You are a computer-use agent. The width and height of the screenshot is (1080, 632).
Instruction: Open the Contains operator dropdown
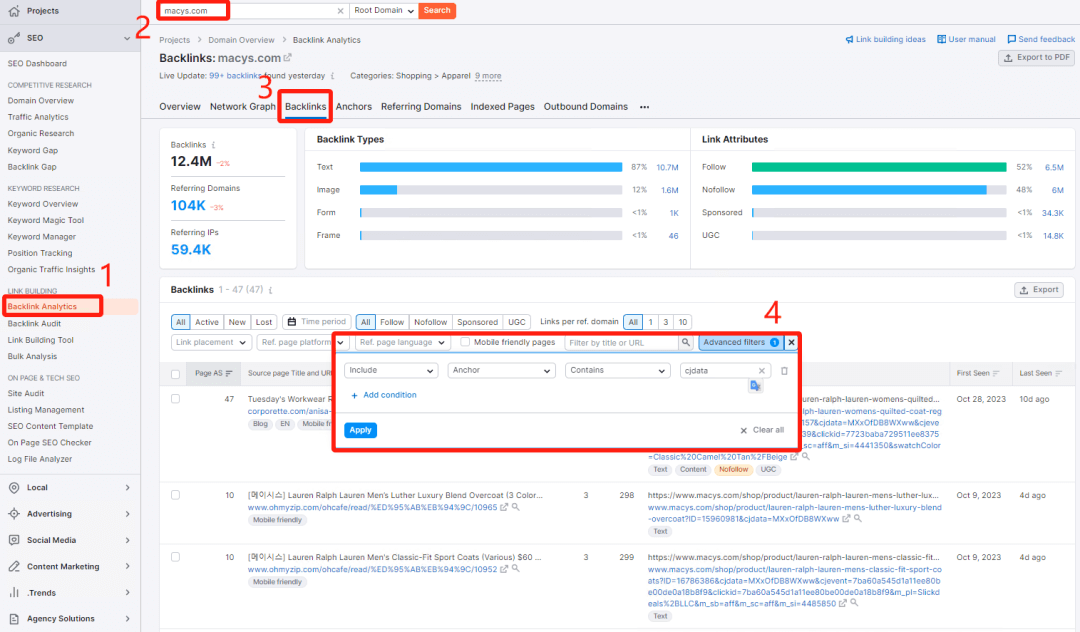click(x=617, y=370)
